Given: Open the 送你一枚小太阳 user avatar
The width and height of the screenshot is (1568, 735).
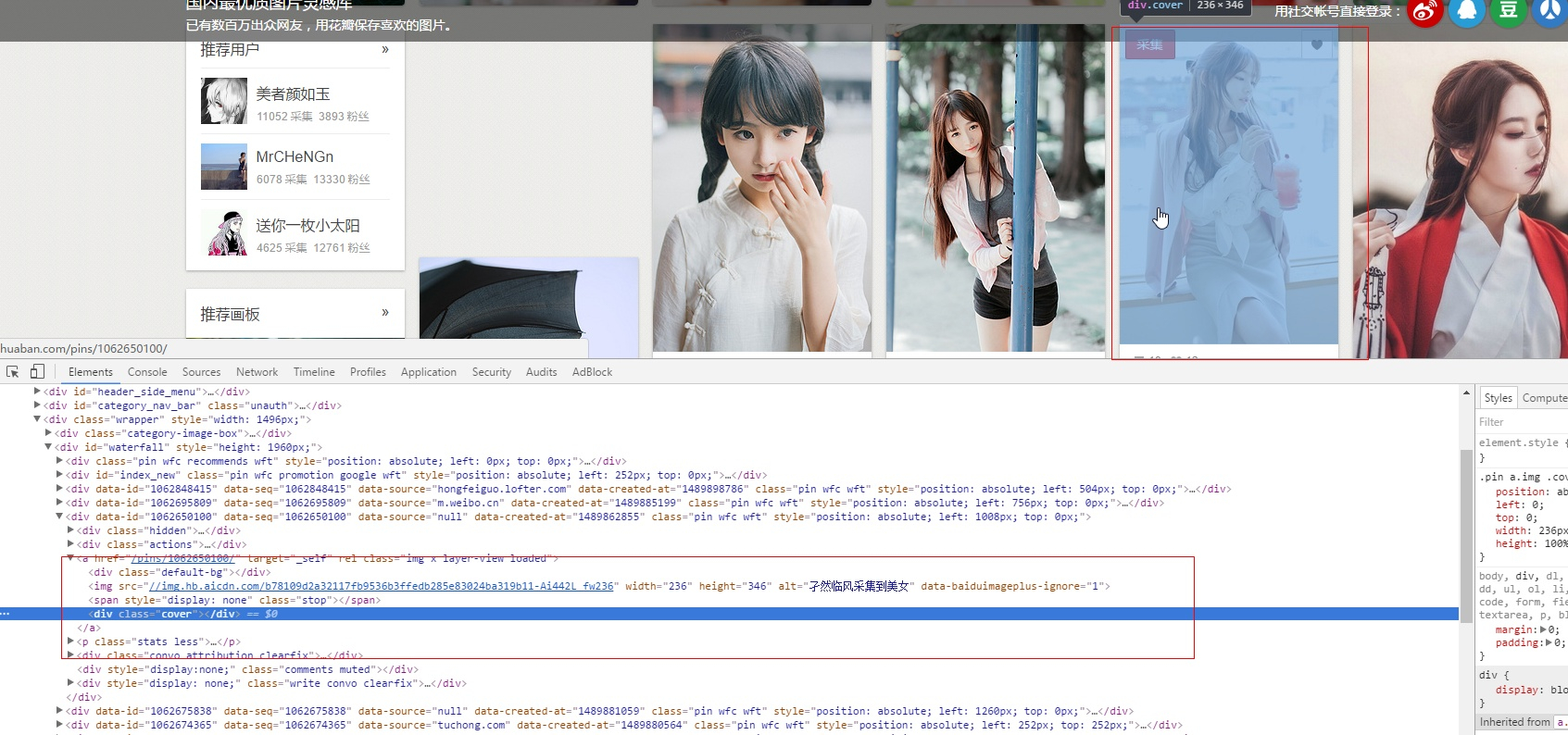Looking at the screenshot, I should point(223,232).
